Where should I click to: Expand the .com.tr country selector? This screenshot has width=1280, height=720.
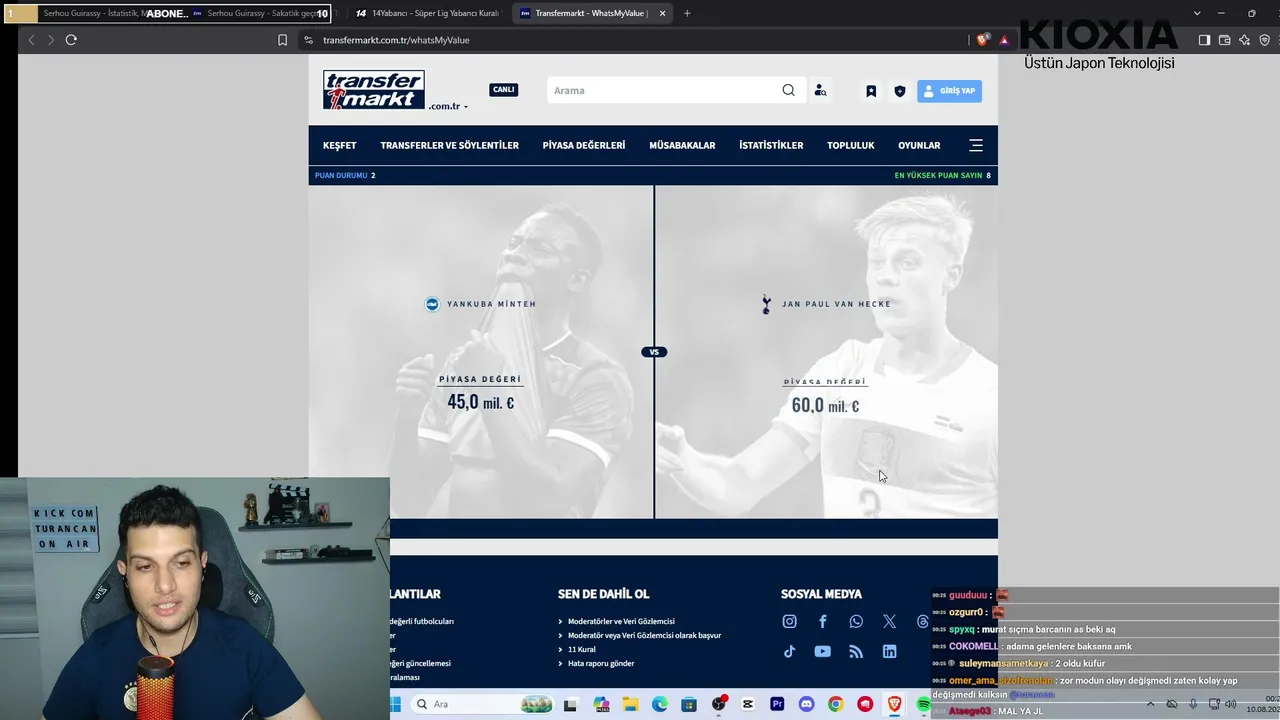[x=448, y=106]
